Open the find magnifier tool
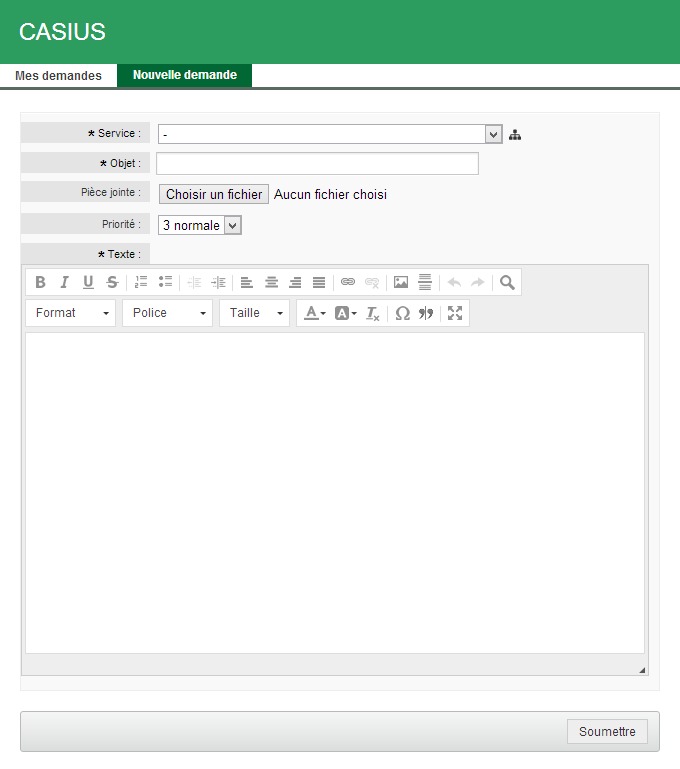This screenshot has height=769, width=680. (507, 283)
